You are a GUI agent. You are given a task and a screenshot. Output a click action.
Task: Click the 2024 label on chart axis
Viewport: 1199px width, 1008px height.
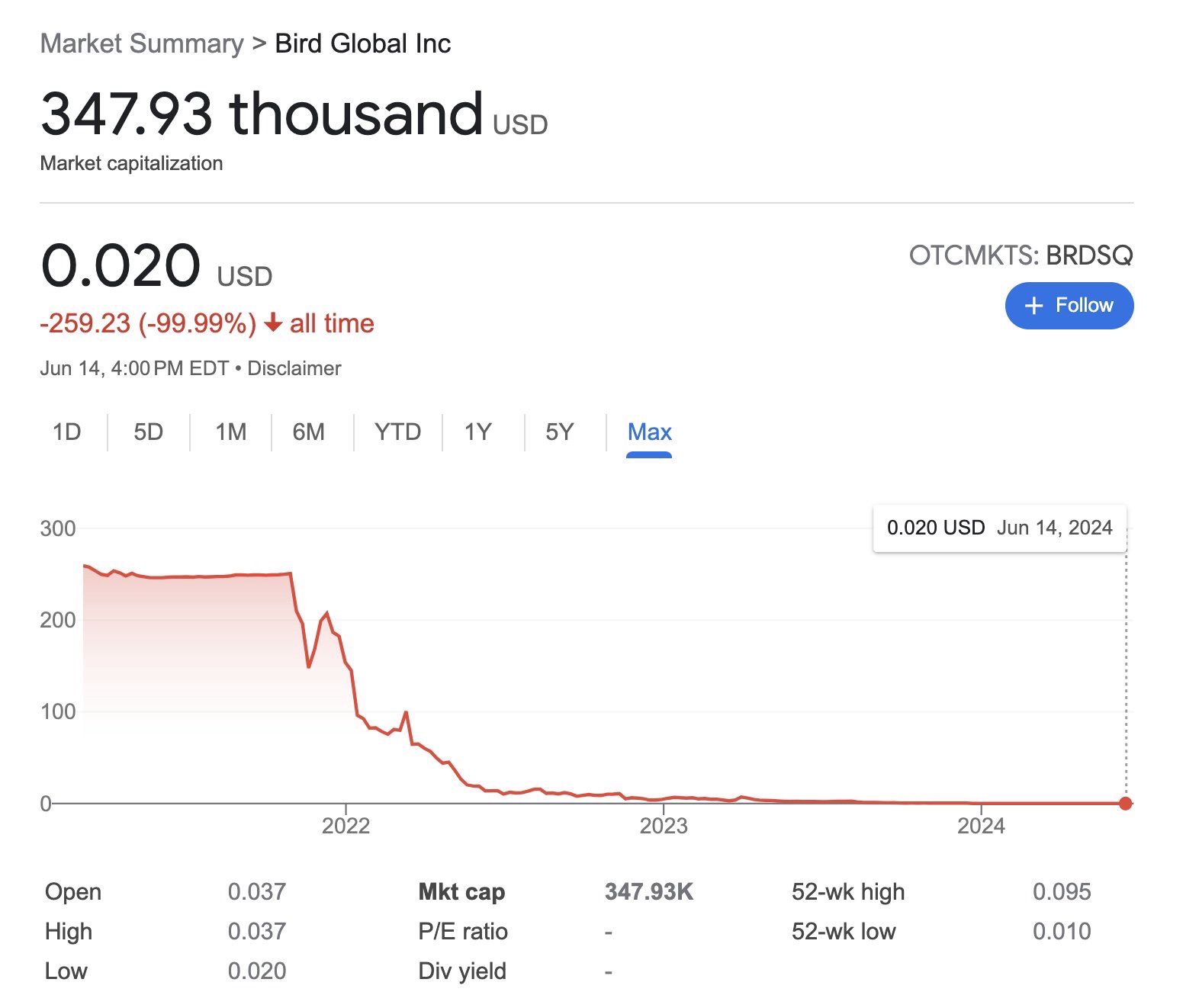pos(981,826)
